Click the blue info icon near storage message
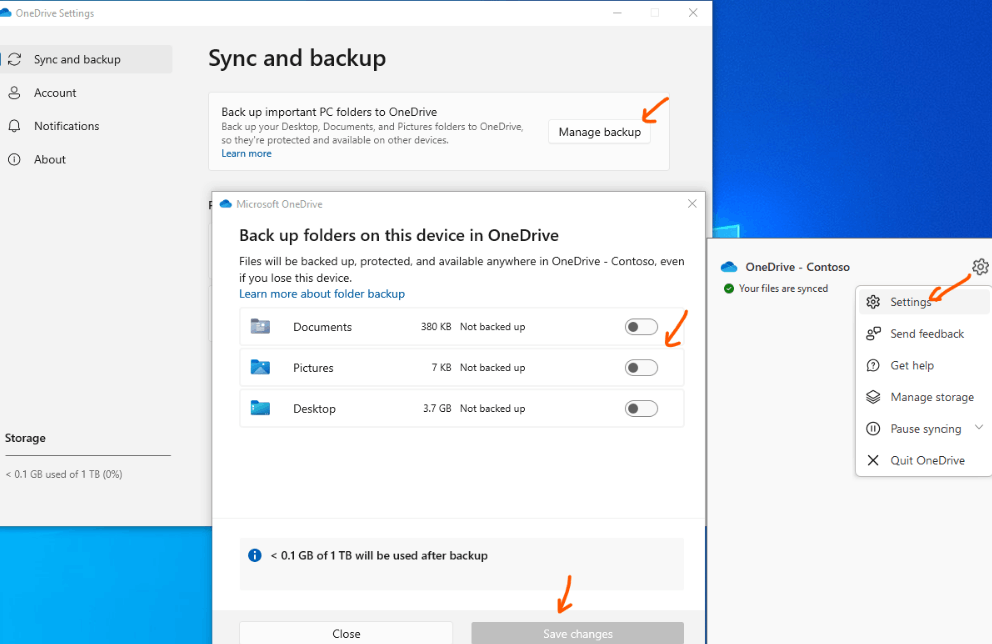The height and width of the screenshot is (644, 992). coord(254,555)
